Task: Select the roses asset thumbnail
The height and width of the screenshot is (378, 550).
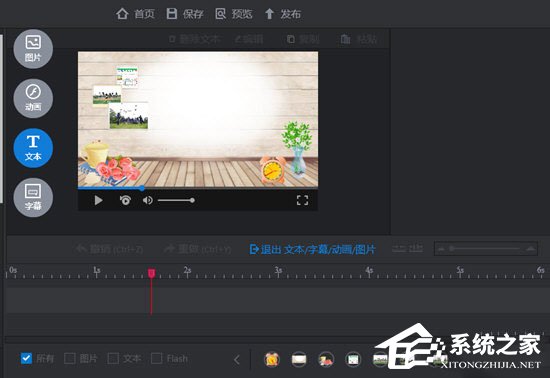Action: pos(326,359)
